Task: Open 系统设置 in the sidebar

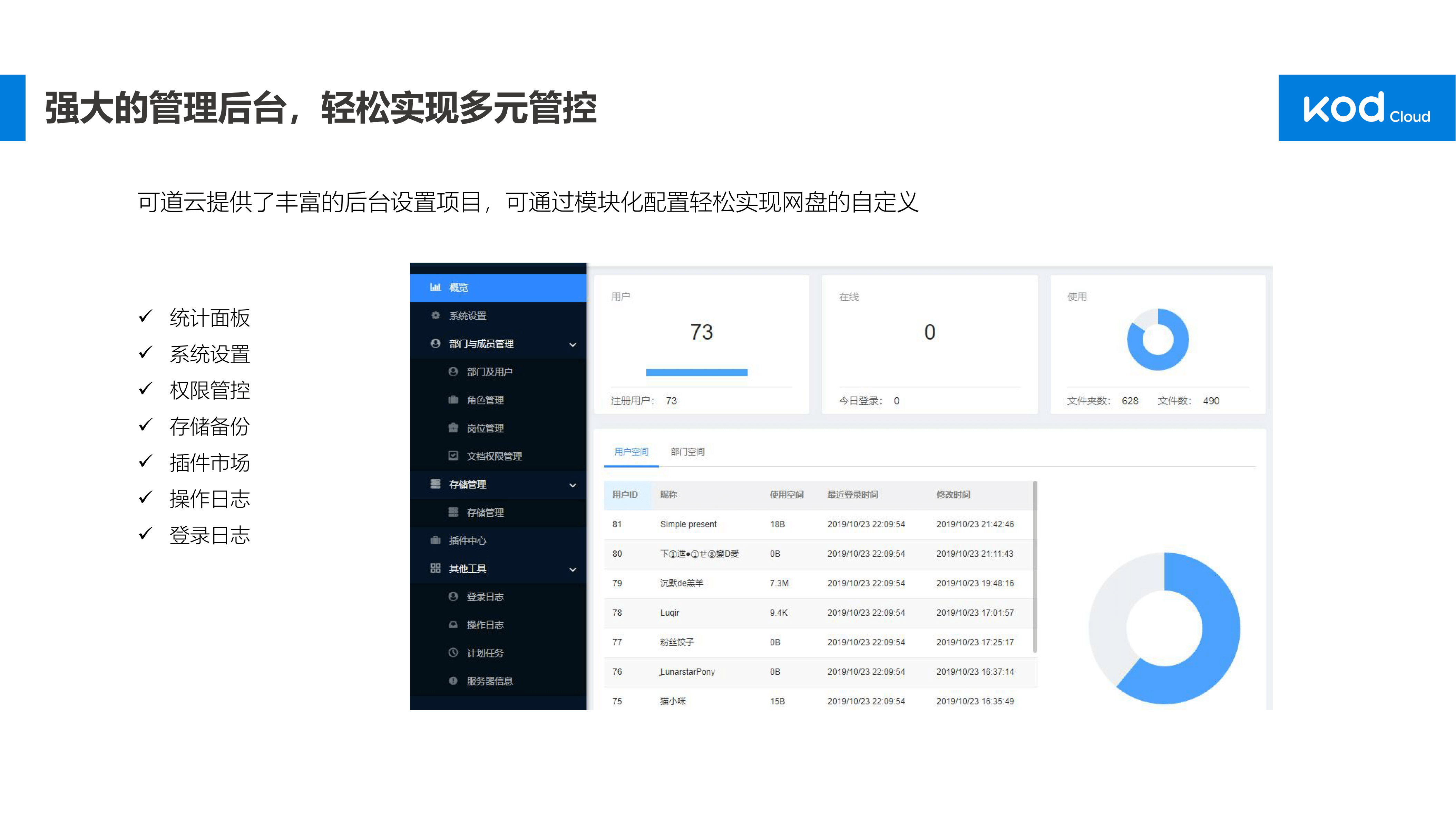Action: click(498, 315)
